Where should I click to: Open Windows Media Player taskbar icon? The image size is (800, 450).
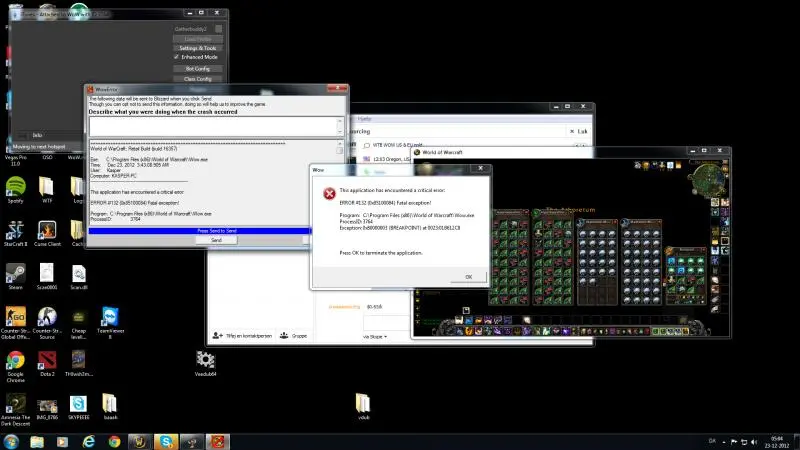coord(62,442)
